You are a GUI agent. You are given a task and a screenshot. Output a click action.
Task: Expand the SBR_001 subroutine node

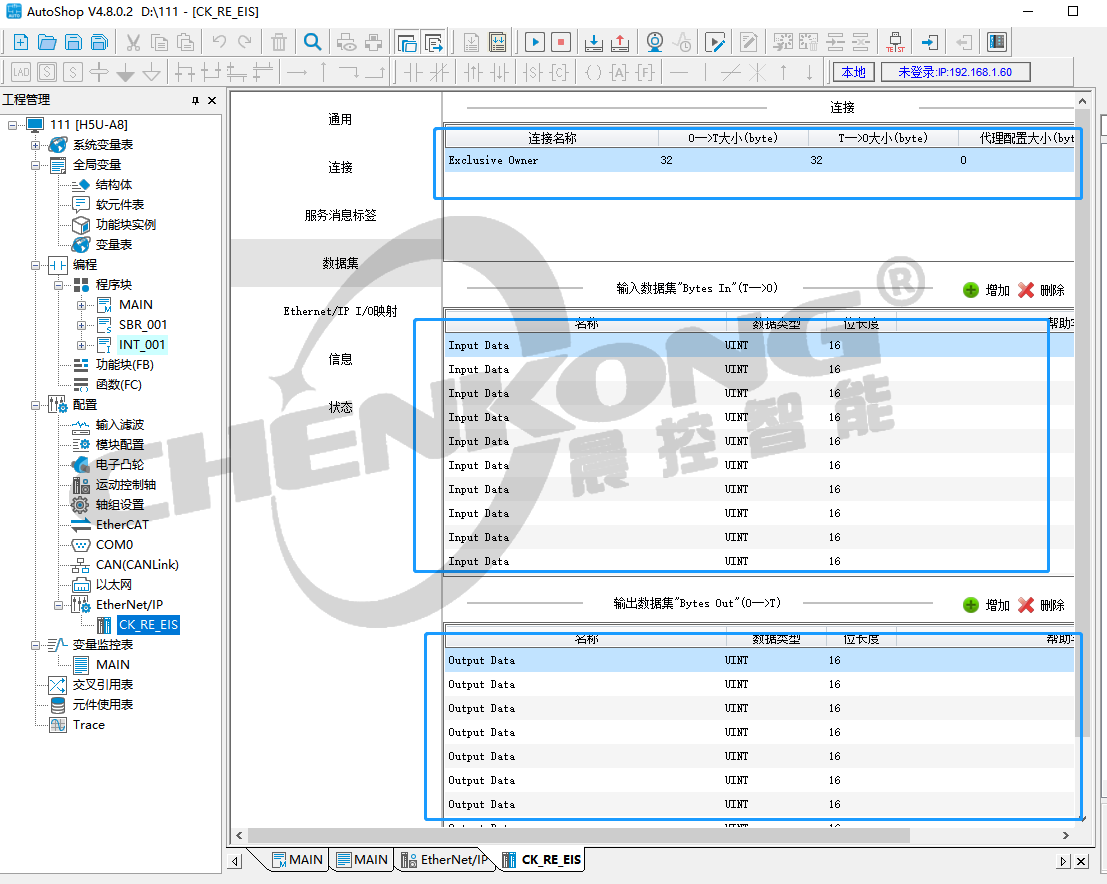click(x=81, y=325)
